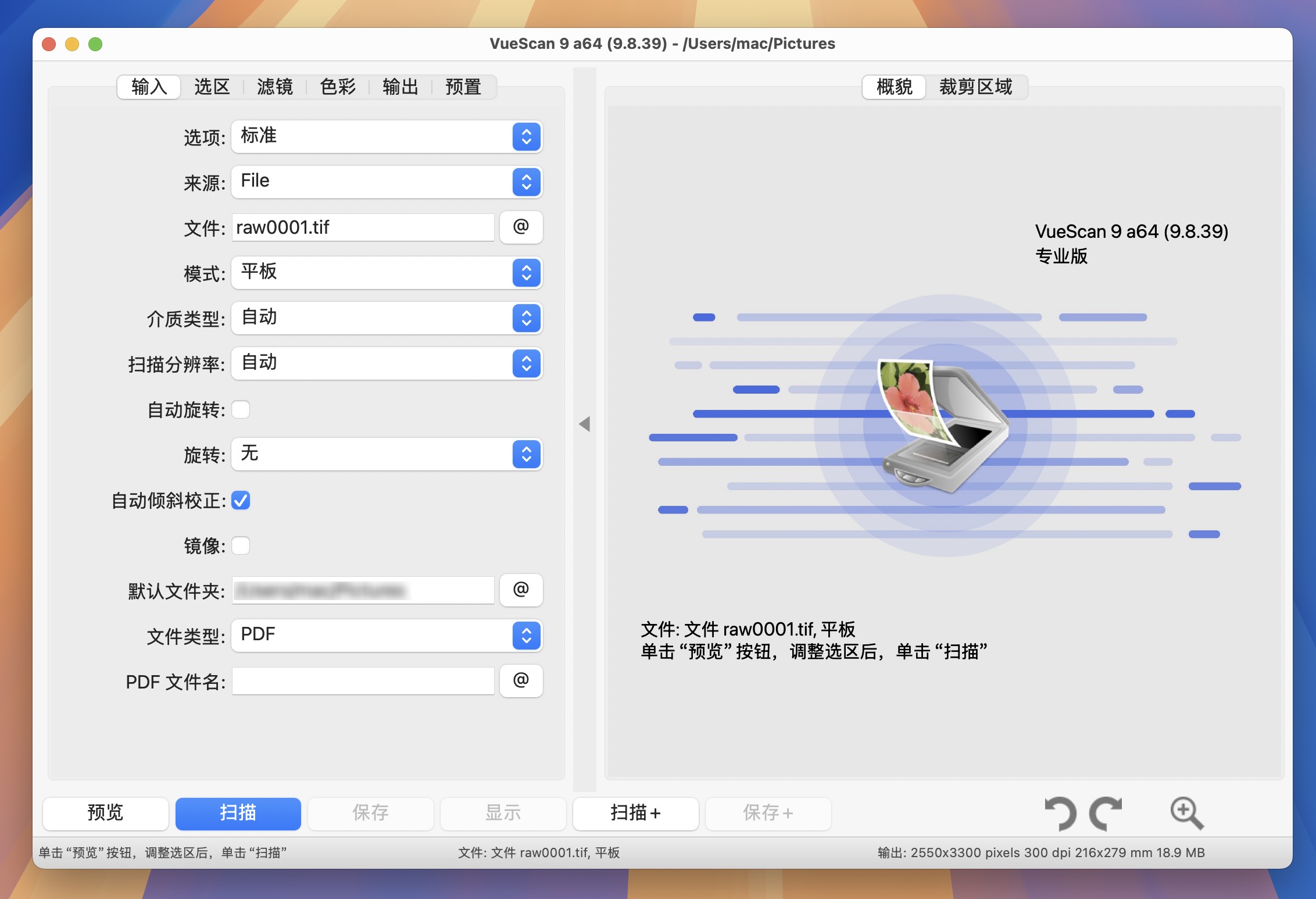Click the @ icon beside 默认文件夹
The image size is (1316, 899).
coord(521,590)
